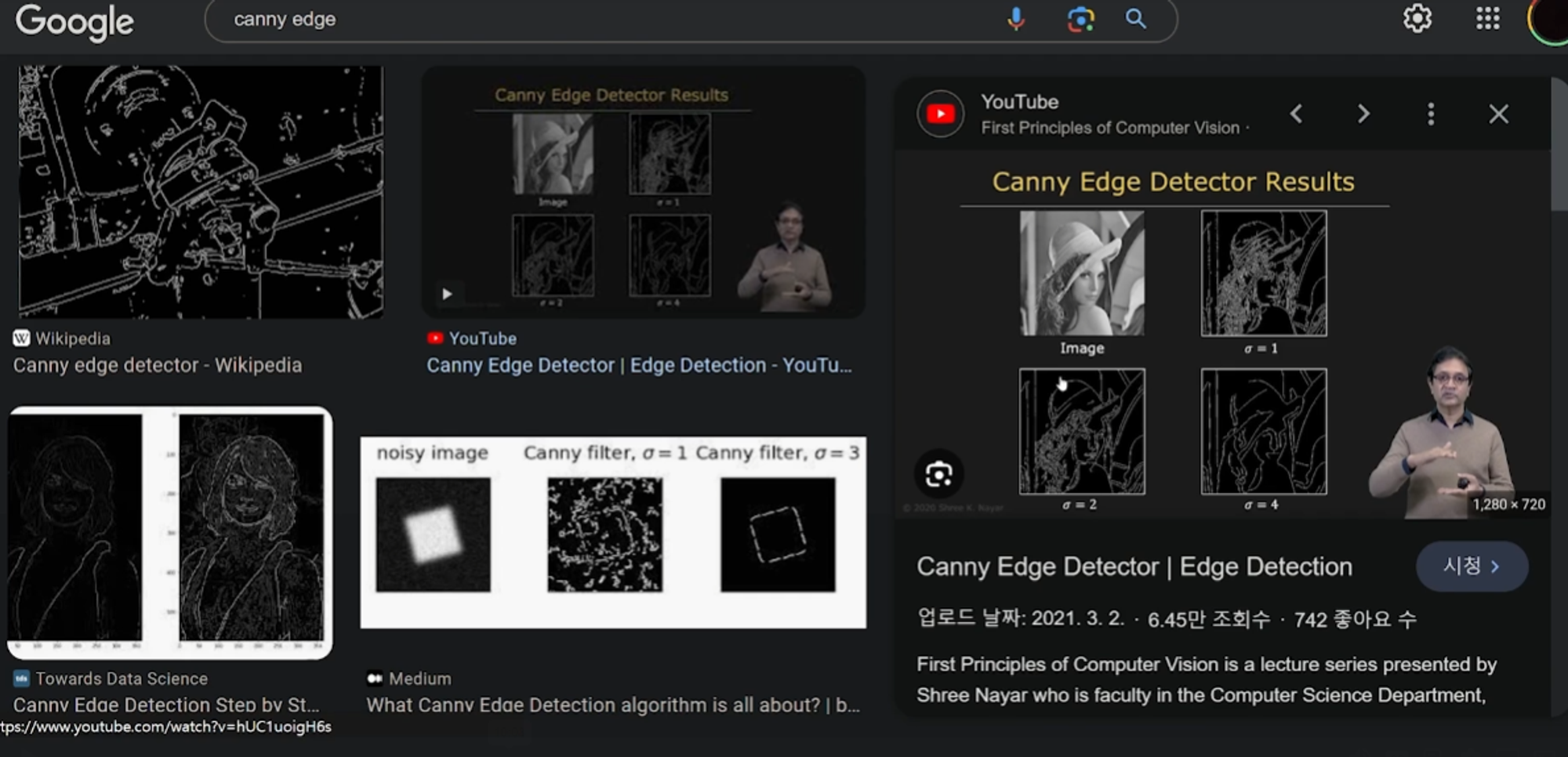Click the 'Towards Data Science' source label
1568x757 pixels.
(122, 679)
